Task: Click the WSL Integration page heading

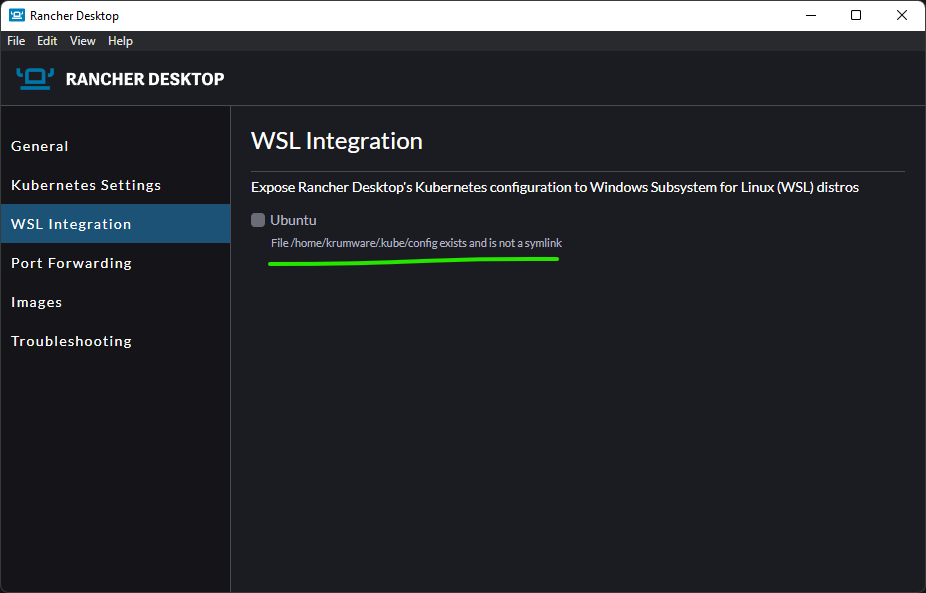Action: pyautogui.click(x=336, y=141)
